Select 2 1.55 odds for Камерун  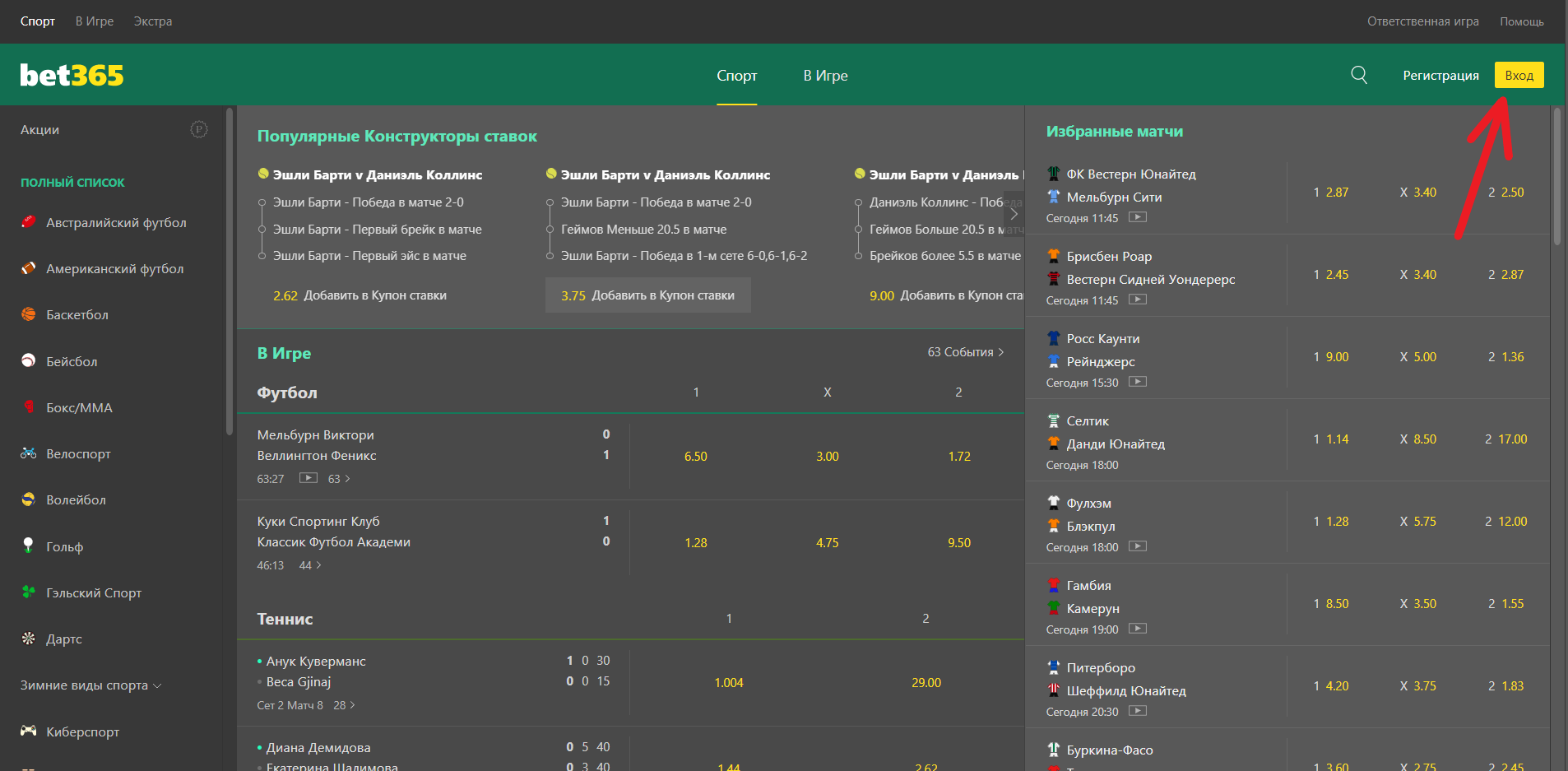point(1505,604)
